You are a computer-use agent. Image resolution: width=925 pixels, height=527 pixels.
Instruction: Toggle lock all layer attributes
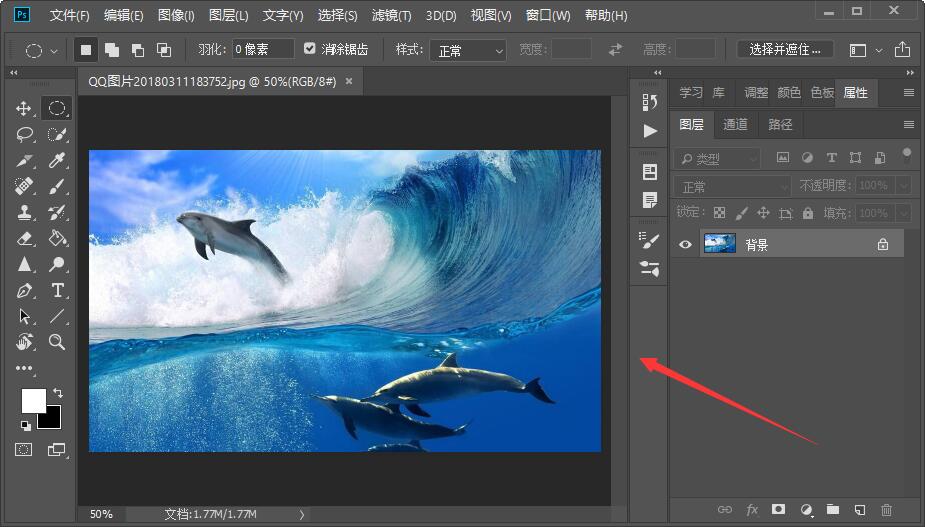coord(808,213)
